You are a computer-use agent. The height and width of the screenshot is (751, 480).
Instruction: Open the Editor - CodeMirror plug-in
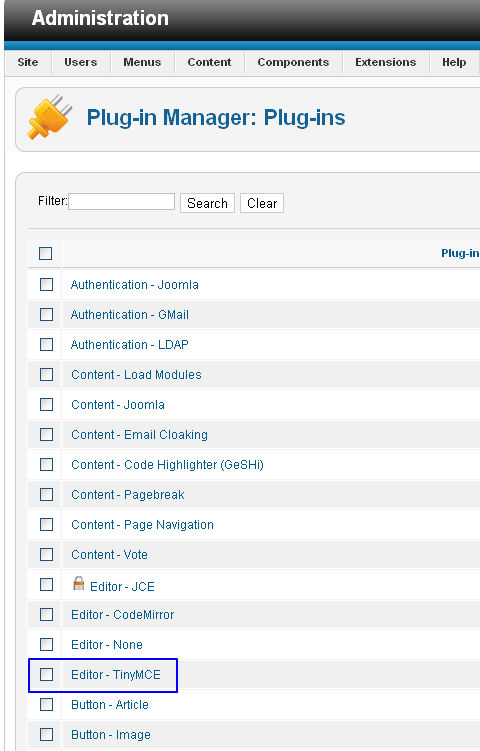point(123,615)
